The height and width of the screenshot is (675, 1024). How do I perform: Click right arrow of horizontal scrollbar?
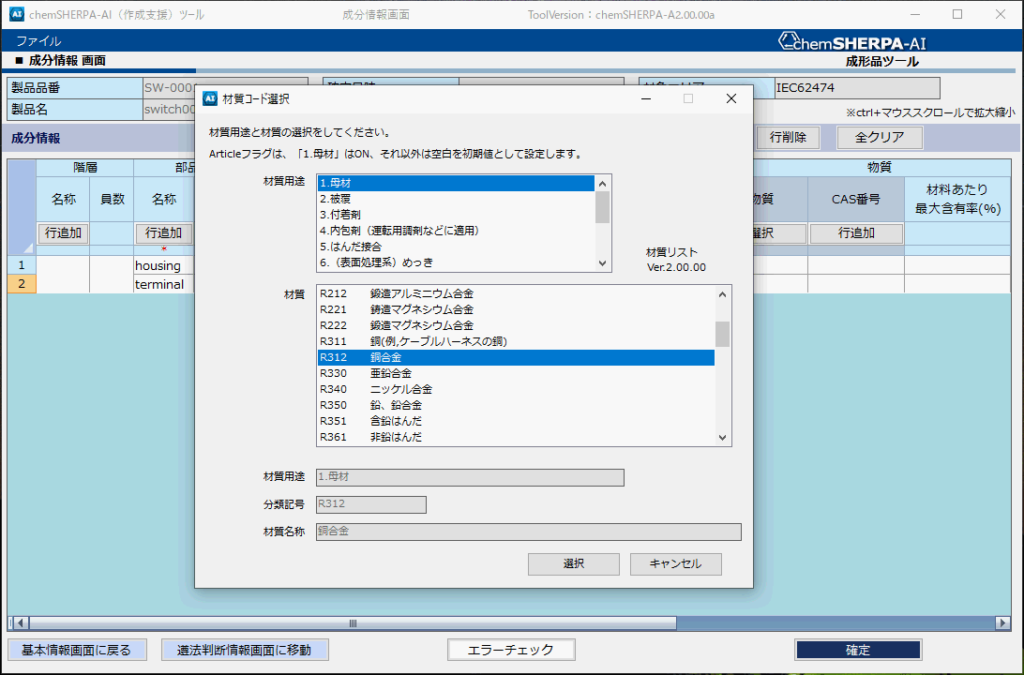1003,623
